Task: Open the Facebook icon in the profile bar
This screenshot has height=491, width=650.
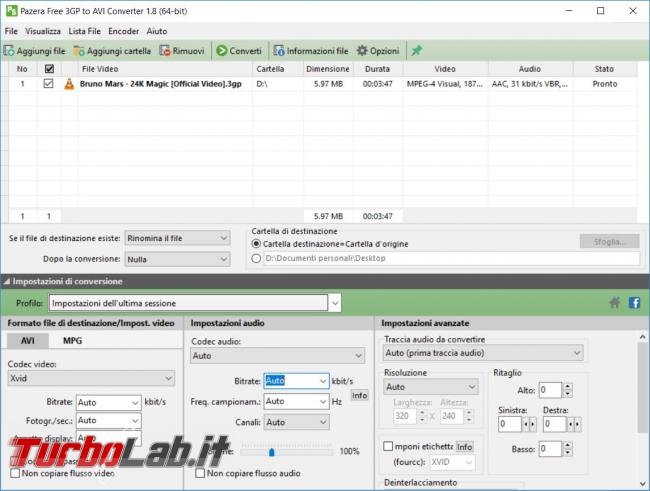Action: tap(634, 303)
